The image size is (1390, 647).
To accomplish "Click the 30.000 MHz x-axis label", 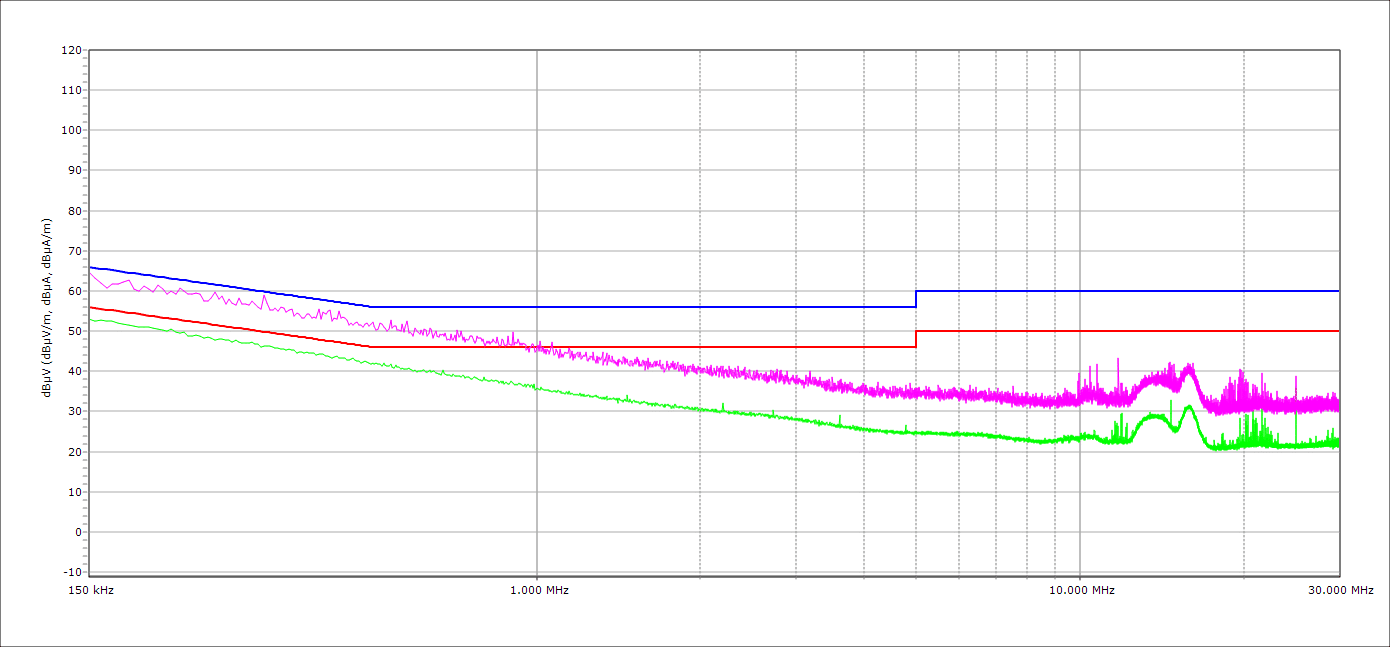I will [1340, 590].
